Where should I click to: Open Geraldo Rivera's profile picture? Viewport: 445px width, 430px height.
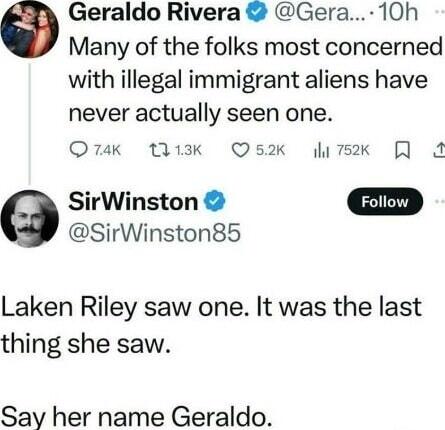point(29,29)
